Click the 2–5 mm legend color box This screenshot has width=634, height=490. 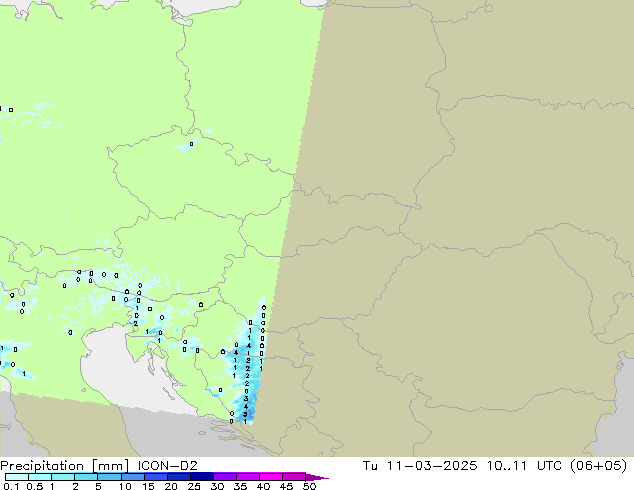coord(86,477)
